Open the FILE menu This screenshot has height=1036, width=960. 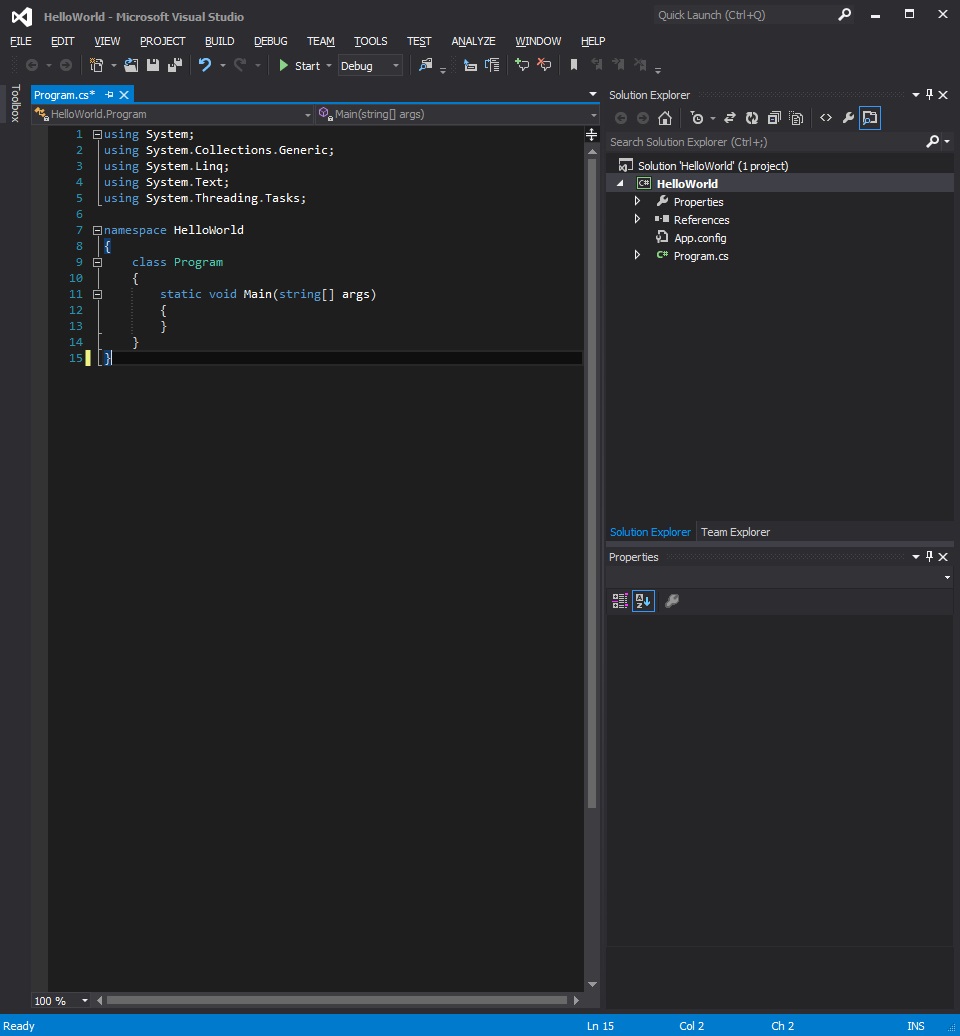point(20,41)
